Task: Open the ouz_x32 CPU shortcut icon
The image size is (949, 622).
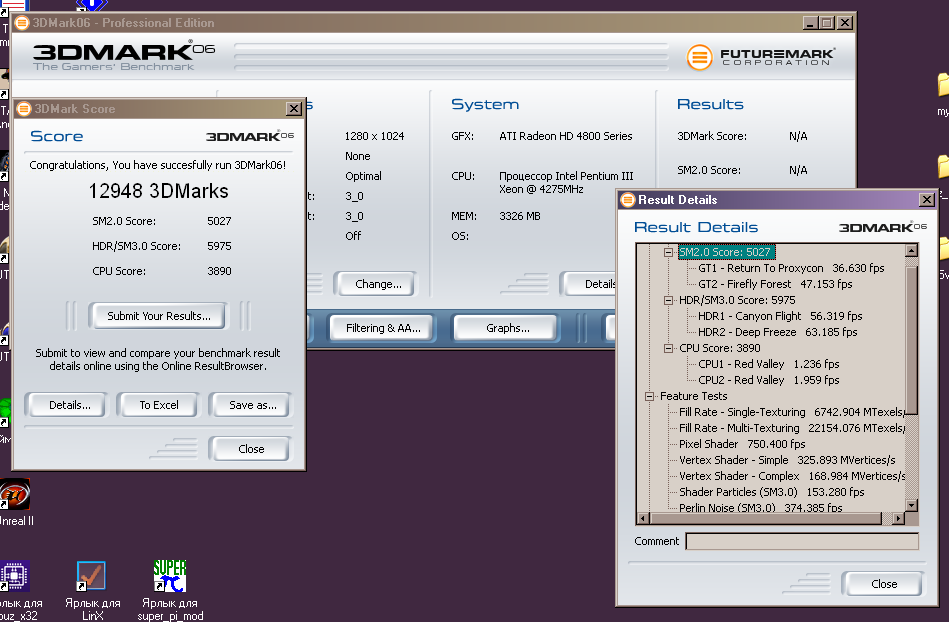Action: point(15,575)
